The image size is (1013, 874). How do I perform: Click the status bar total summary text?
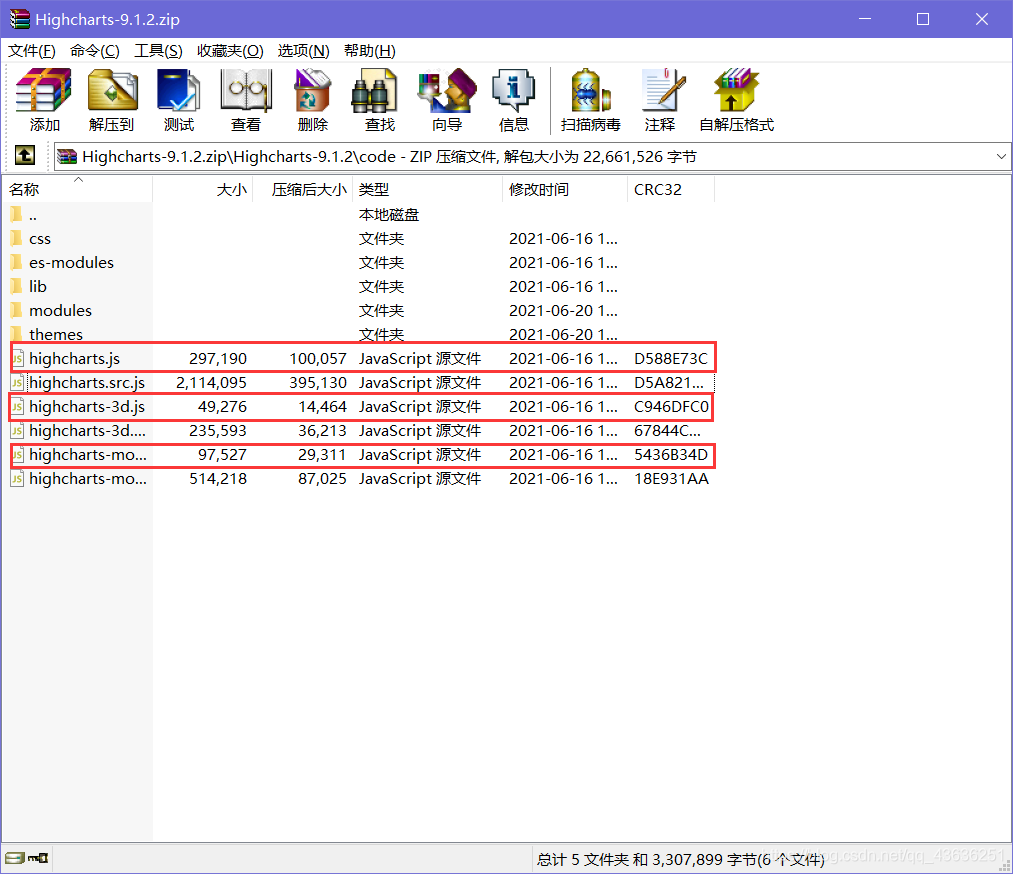(680, 859)
